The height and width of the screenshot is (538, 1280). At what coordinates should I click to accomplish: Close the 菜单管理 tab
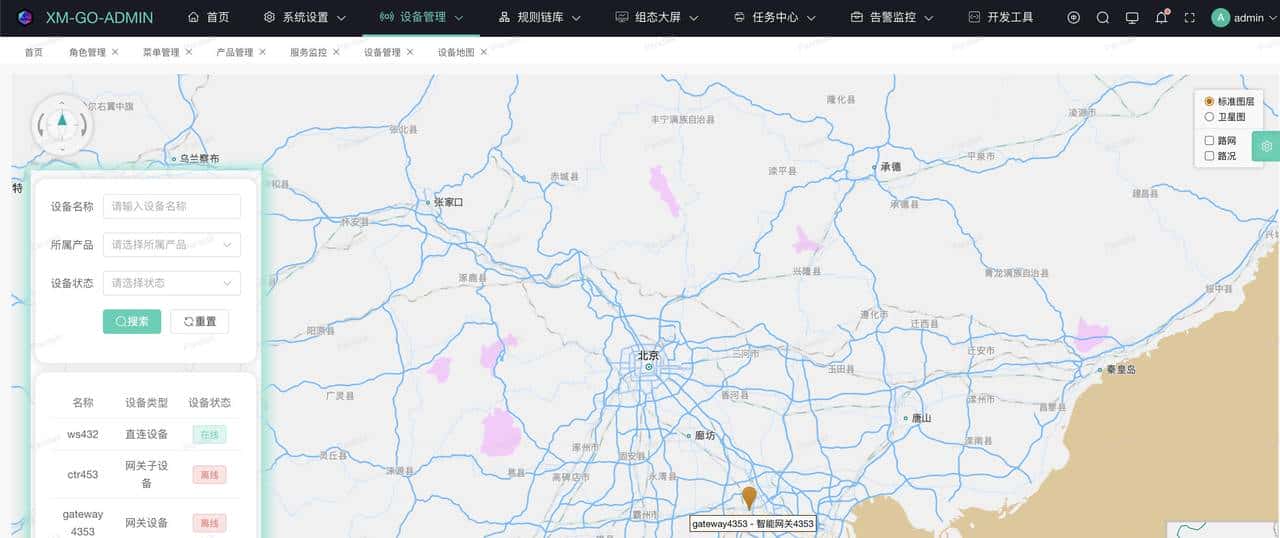tap(189, 52)
